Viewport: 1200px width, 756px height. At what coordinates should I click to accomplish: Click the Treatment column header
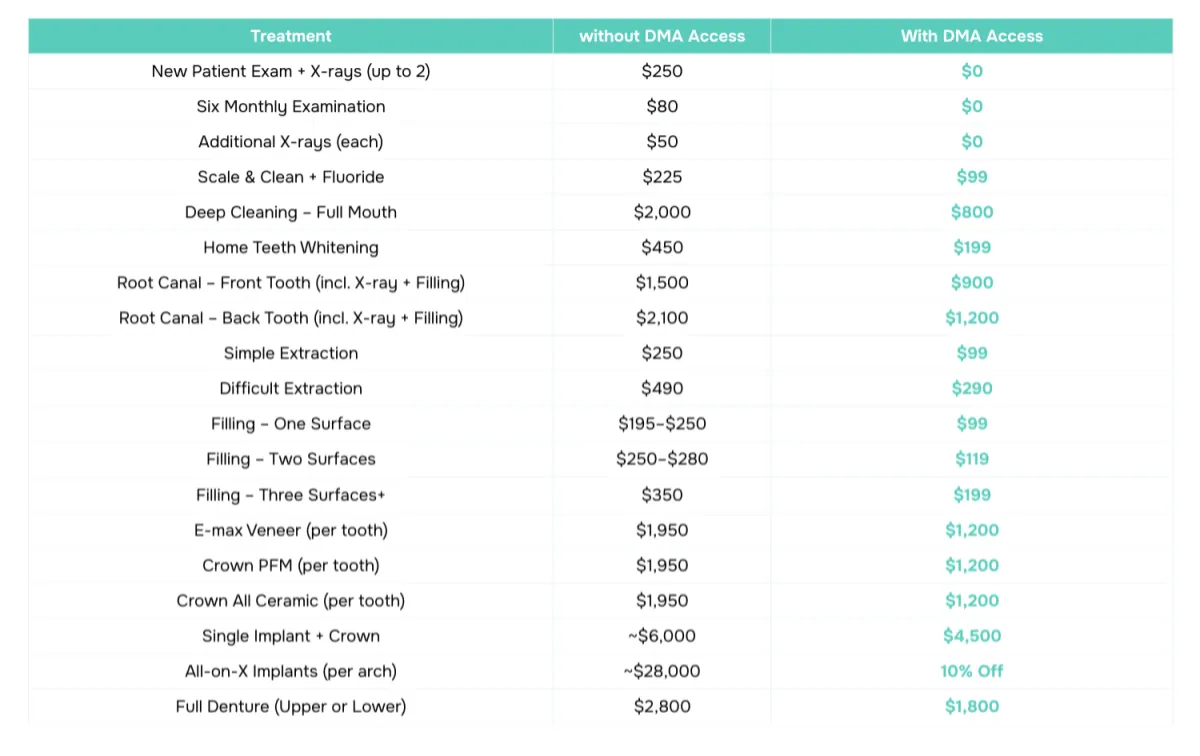[x=290, y=36]
